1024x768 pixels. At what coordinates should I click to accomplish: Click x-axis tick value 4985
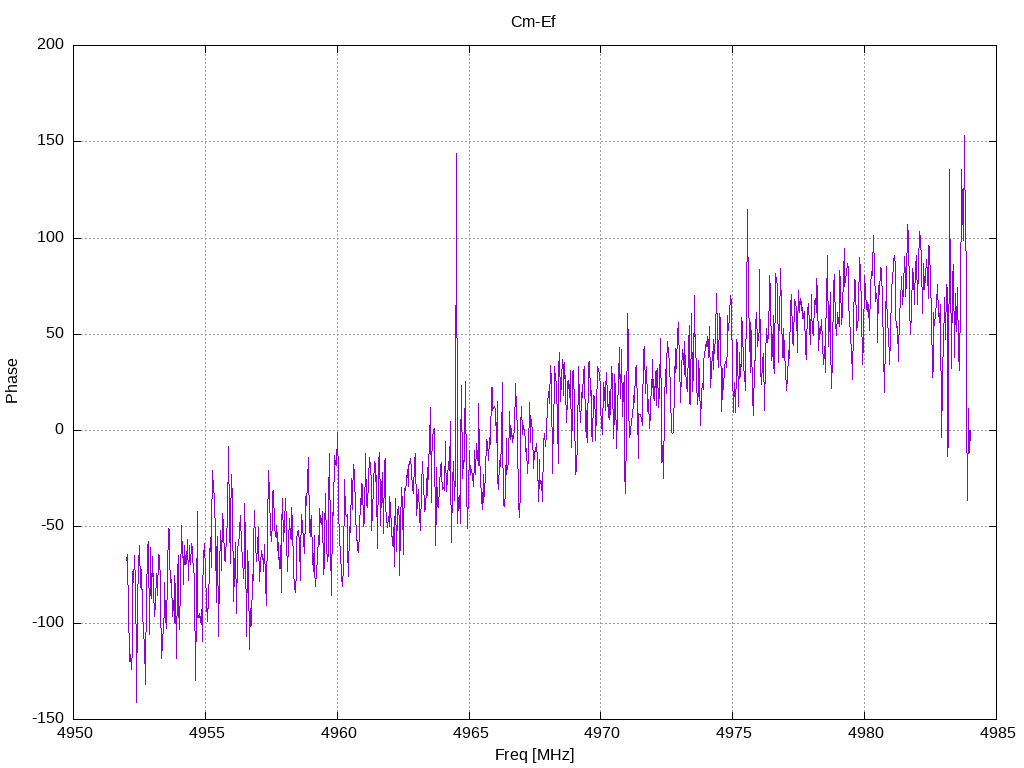pyautogui.click(x=997, y=733)
